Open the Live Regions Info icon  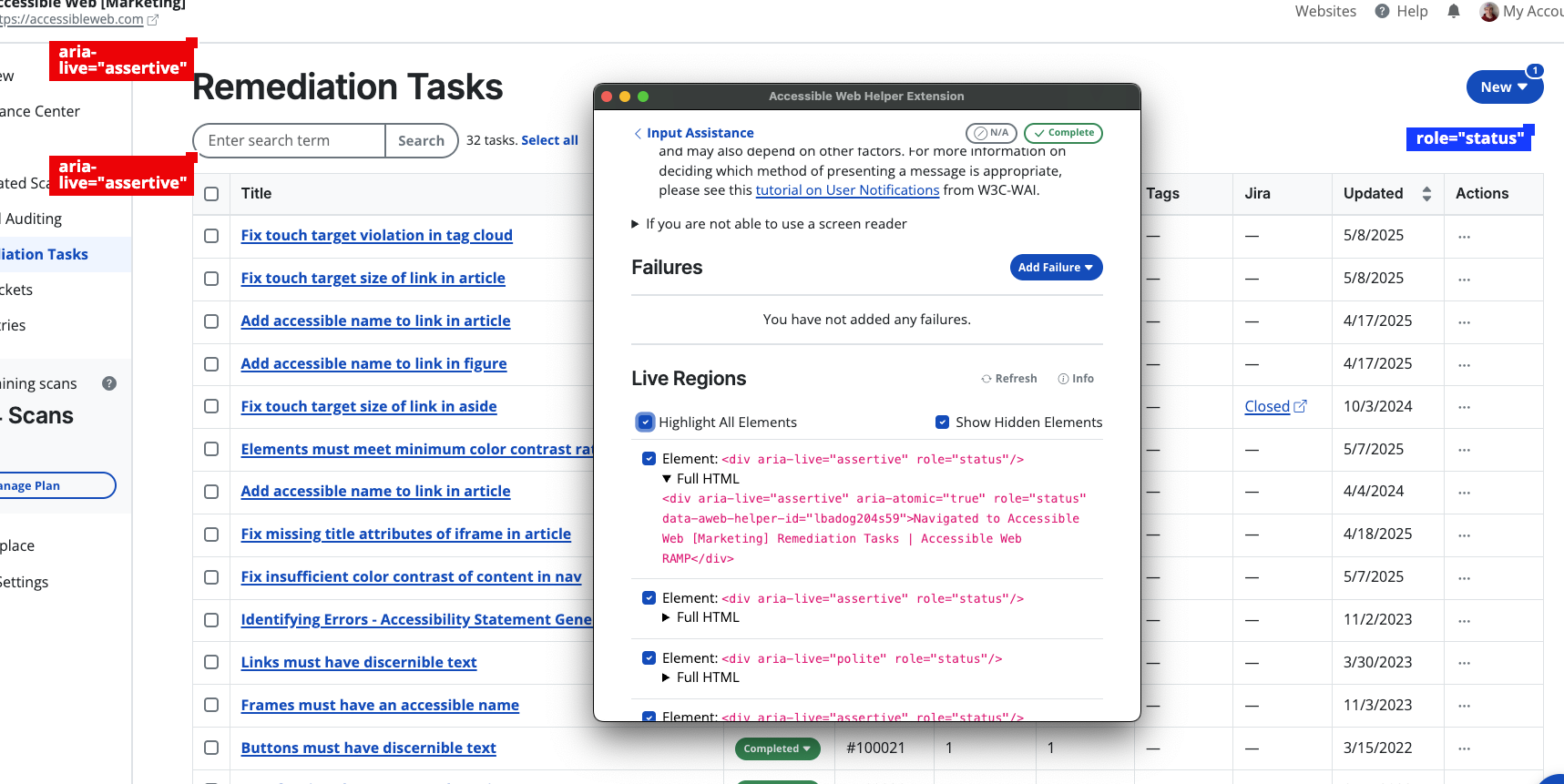(1063, 379)
